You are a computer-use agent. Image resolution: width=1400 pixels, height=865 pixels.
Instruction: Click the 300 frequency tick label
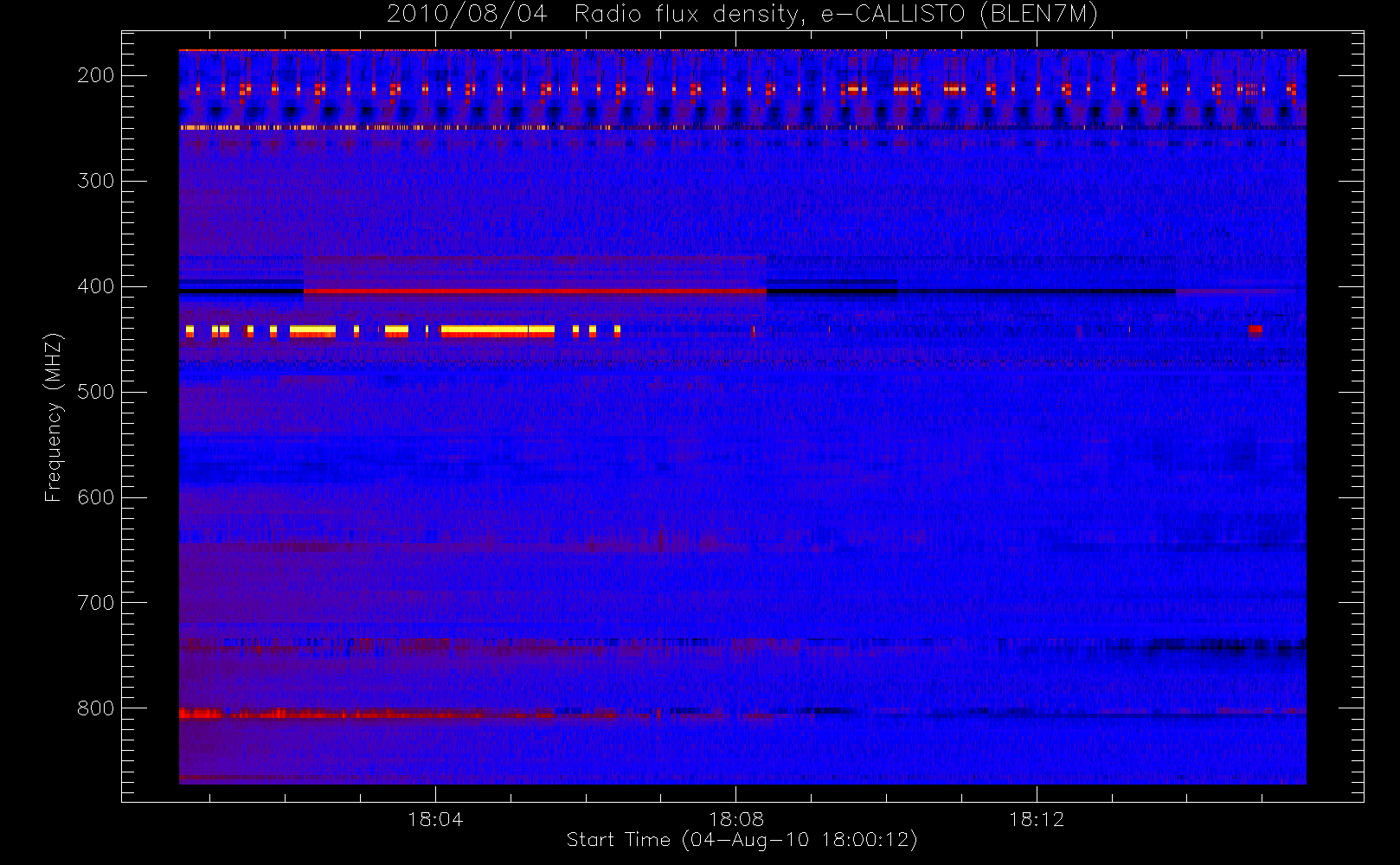click(96, 181)
